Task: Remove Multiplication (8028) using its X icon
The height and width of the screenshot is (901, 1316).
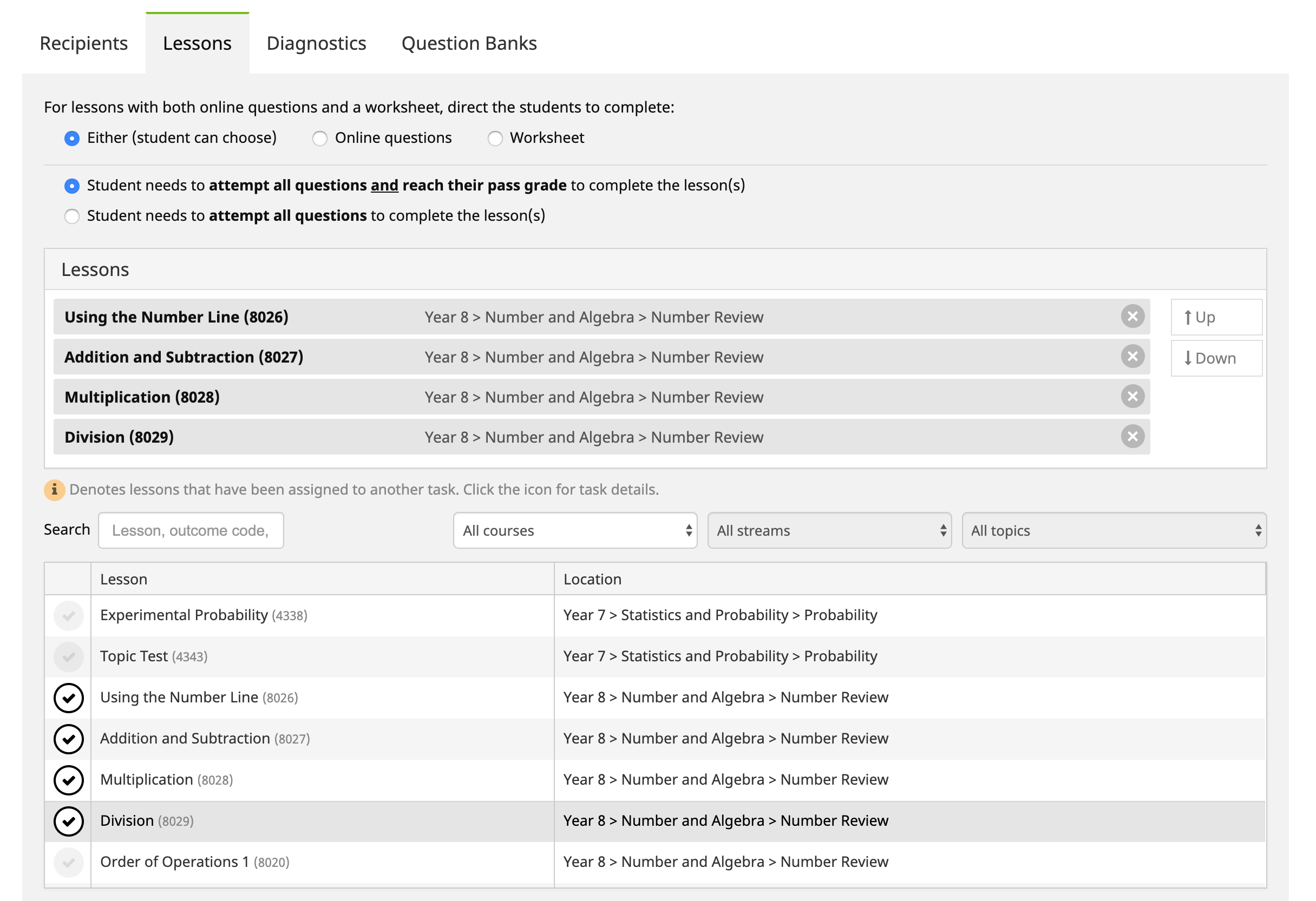Action: (x=1132, y=397)
